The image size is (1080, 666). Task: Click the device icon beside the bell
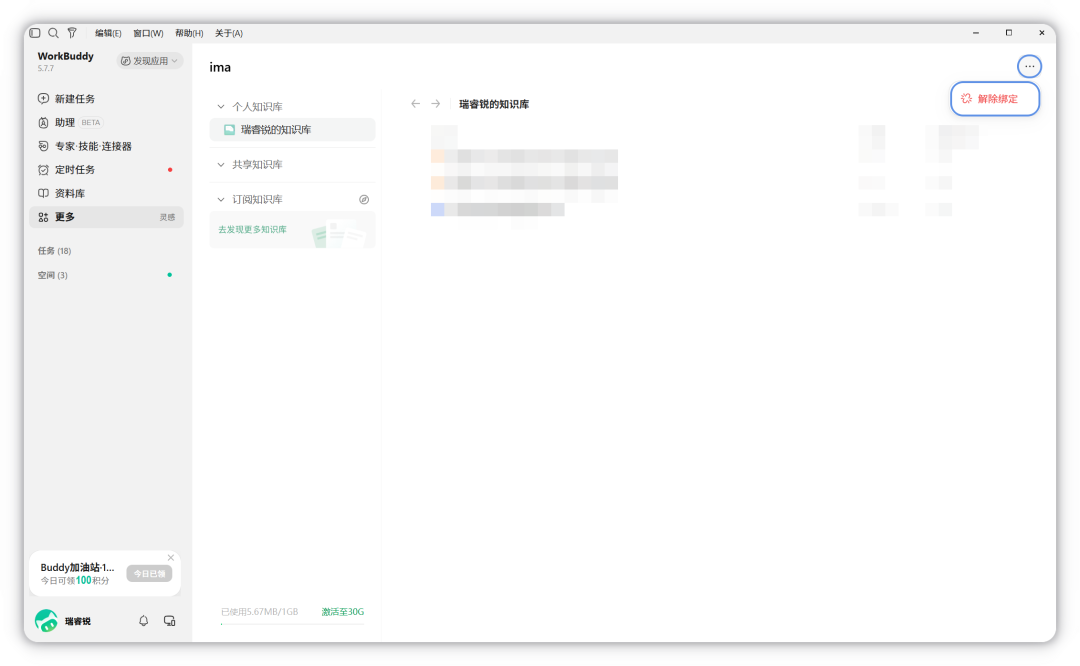[x=169, y=621]
